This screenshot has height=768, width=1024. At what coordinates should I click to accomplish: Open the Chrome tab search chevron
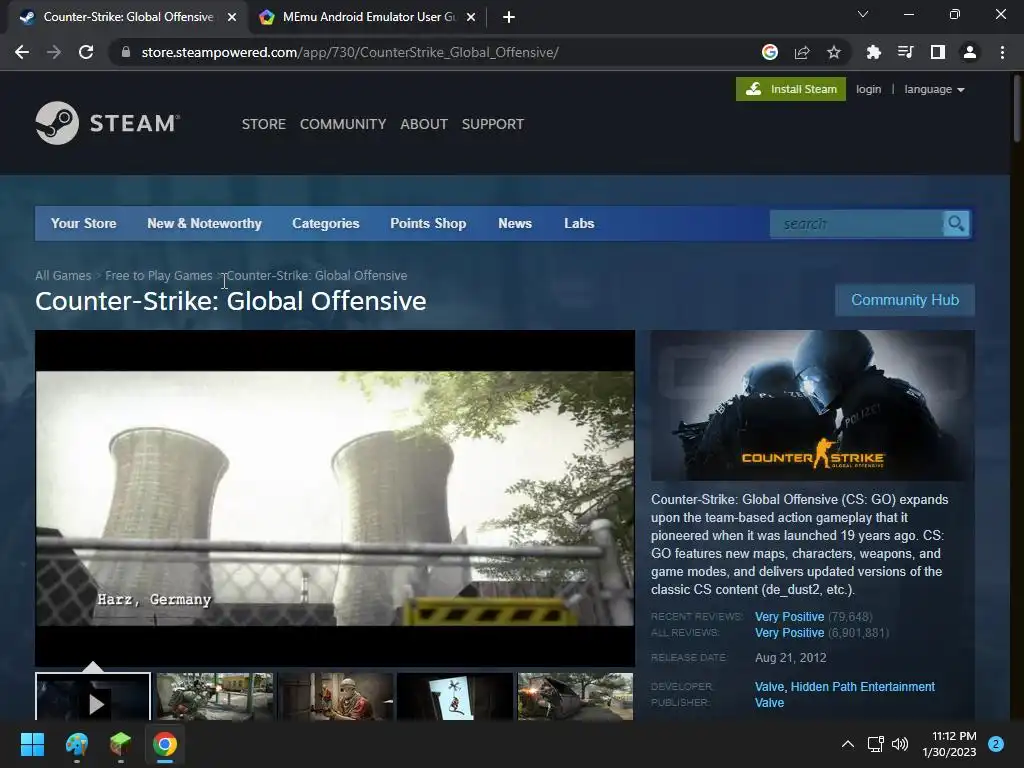863,14
